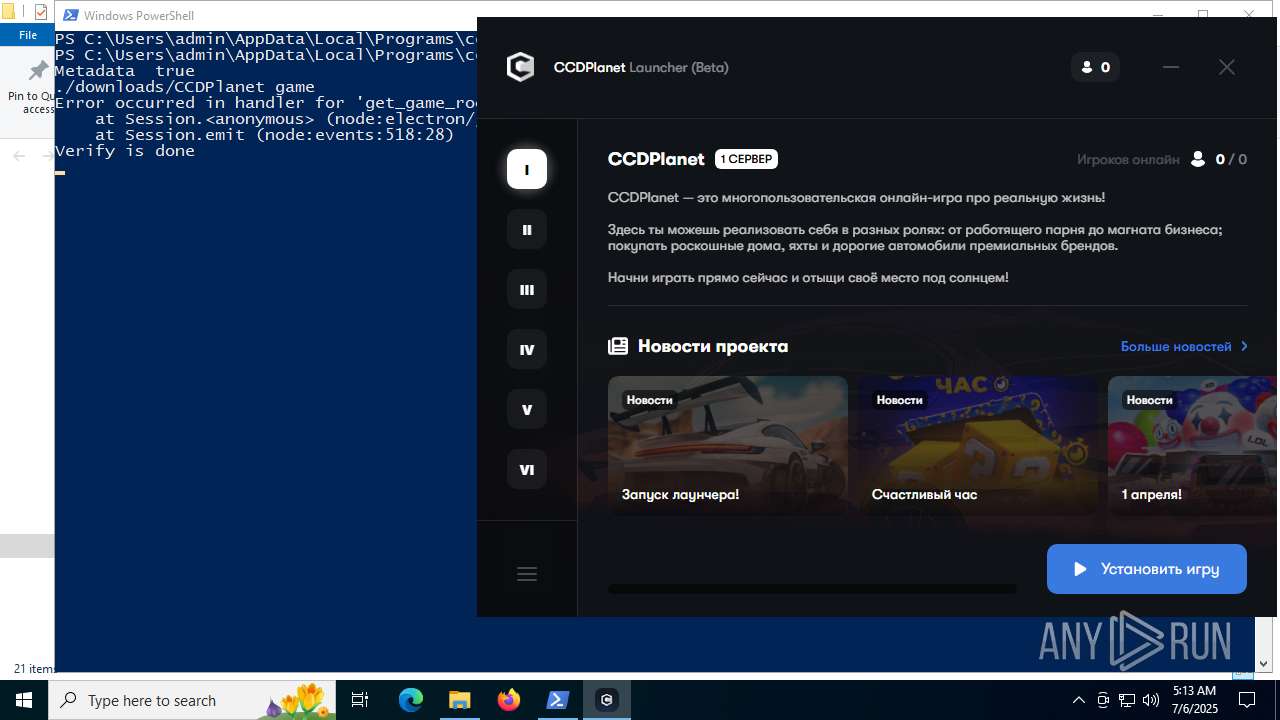The height and width of the screenshot is (720, 1280).
Task: Click the 'Verify is done' line in PowerShell
Action: pos(125,151)
